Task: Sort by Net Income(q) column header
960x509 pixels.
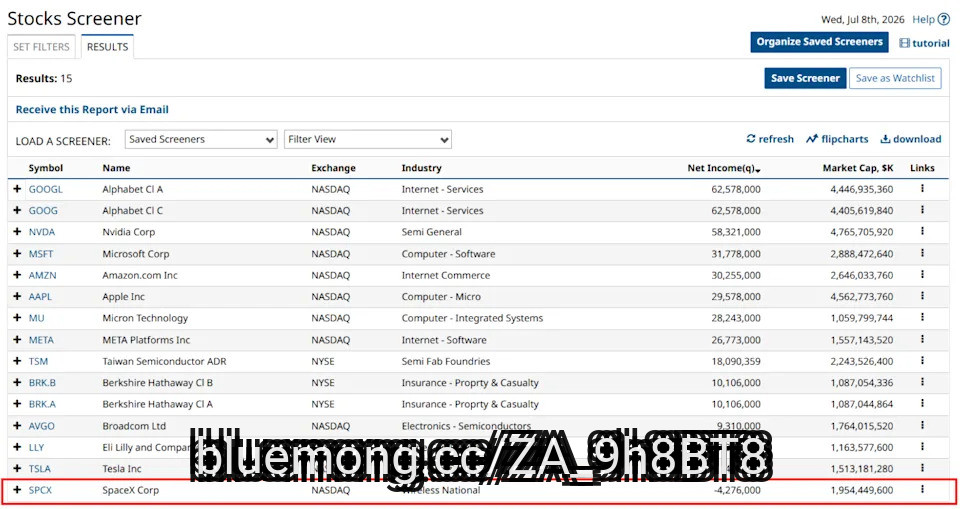Action: pos(724,168)
